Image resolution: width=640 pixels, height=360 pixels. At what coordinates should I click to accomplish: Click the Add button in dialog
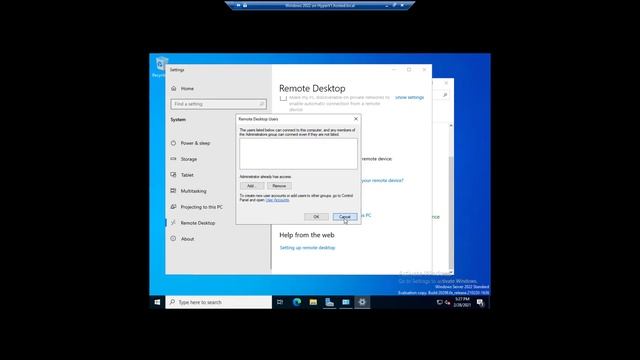click(251, 186)
